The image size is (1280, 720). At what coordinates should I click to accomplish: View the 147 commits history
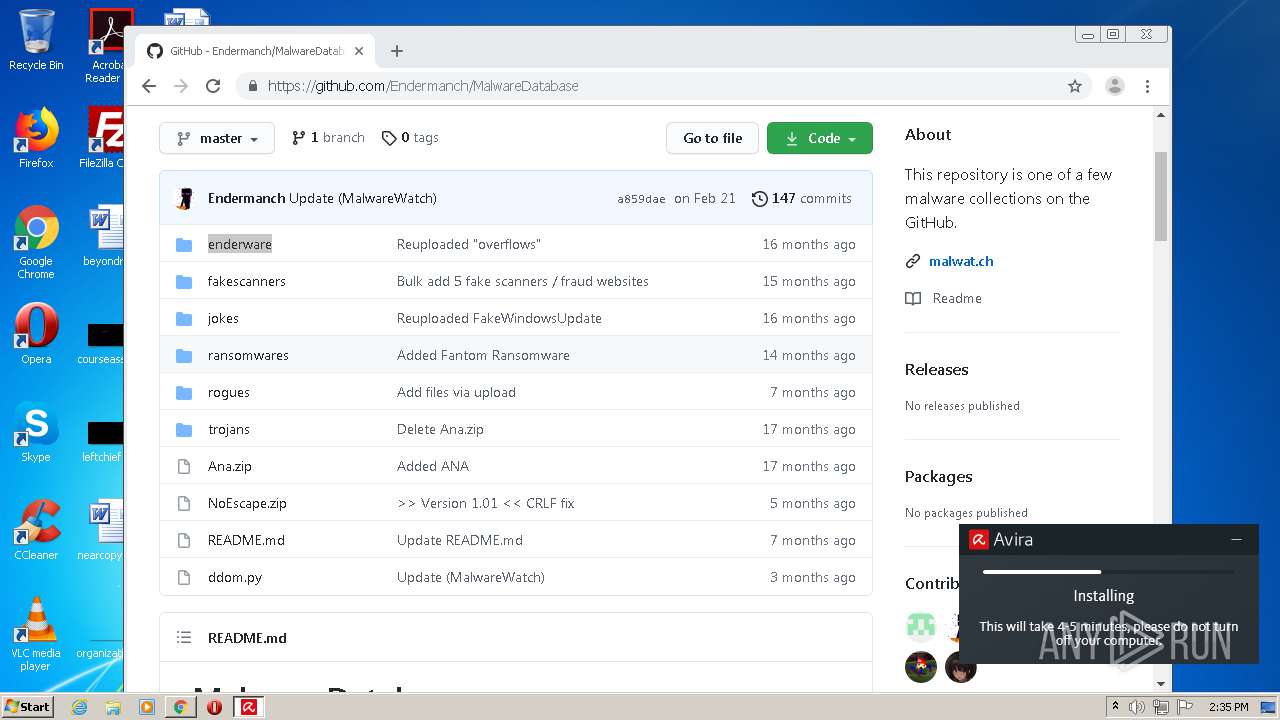pos(802,198)
